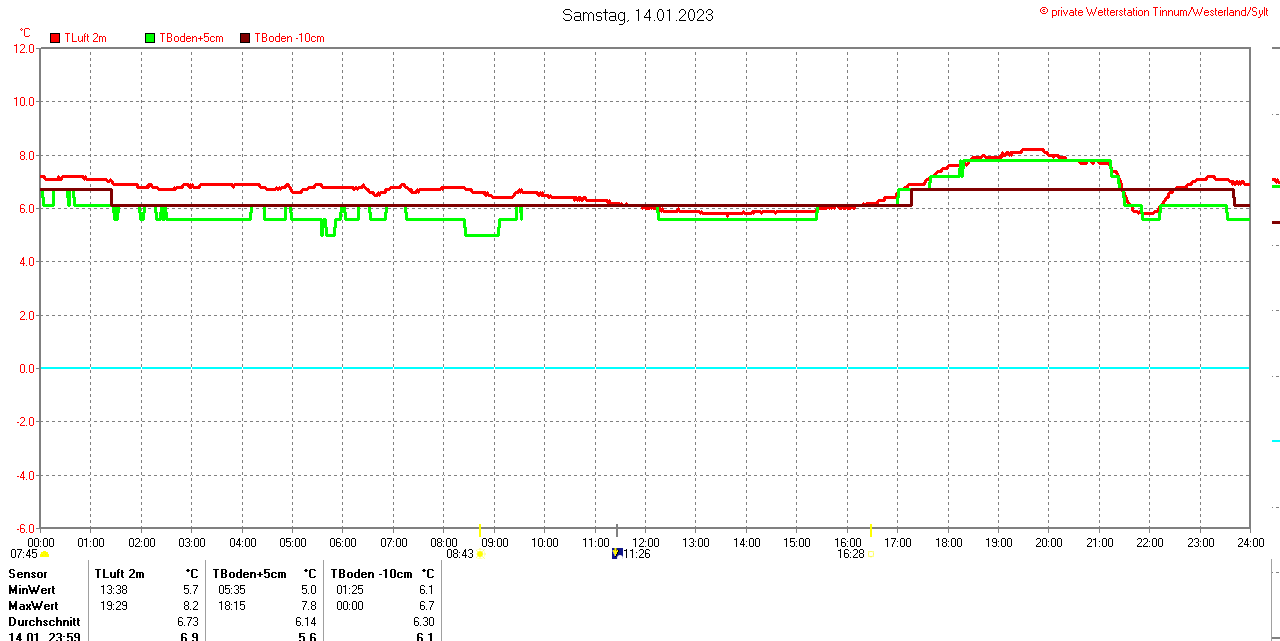Click the sunrise sun icon at 08:43
Image resolution: width=1280 pixels, height=641 pixels.
[481, 554]
